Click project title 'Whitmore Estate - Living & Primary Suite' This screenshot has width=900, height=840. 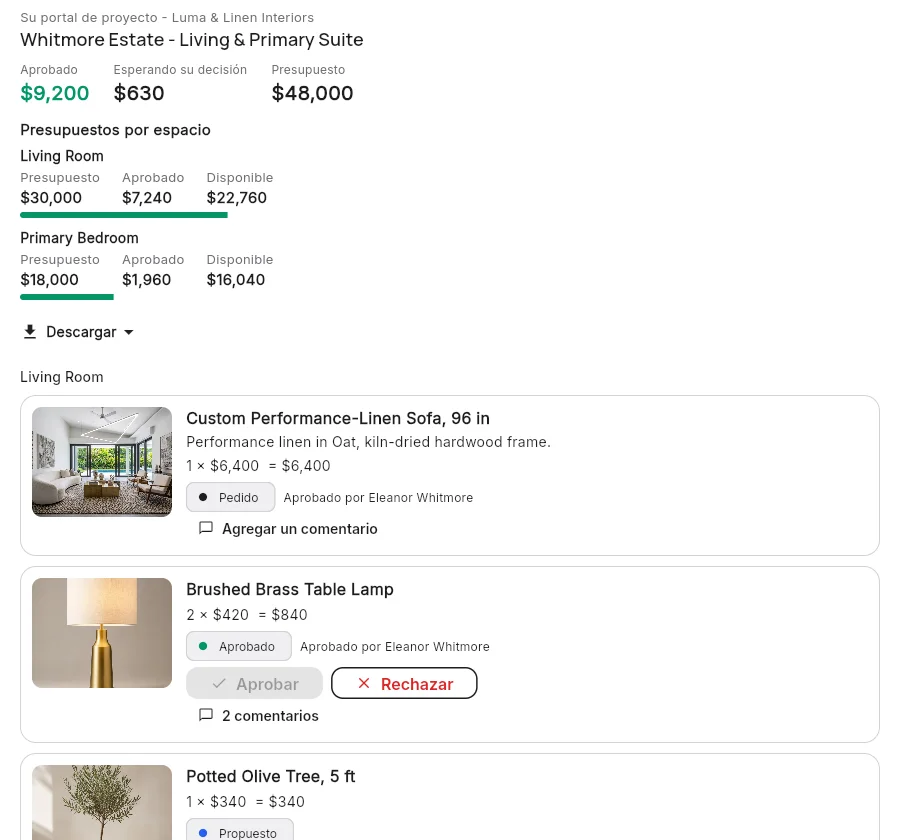[x=192, y=40]
